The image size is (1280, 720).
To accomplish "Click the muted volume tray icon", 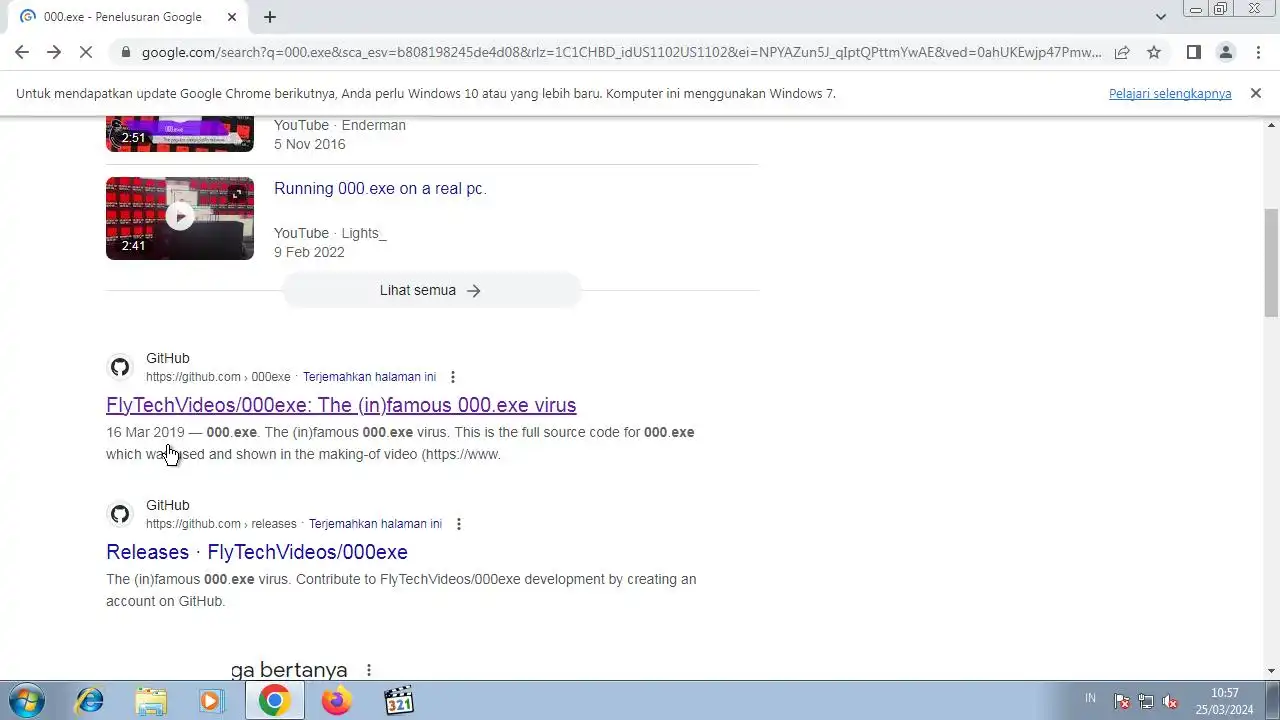I will click(x=1170, y=701).
